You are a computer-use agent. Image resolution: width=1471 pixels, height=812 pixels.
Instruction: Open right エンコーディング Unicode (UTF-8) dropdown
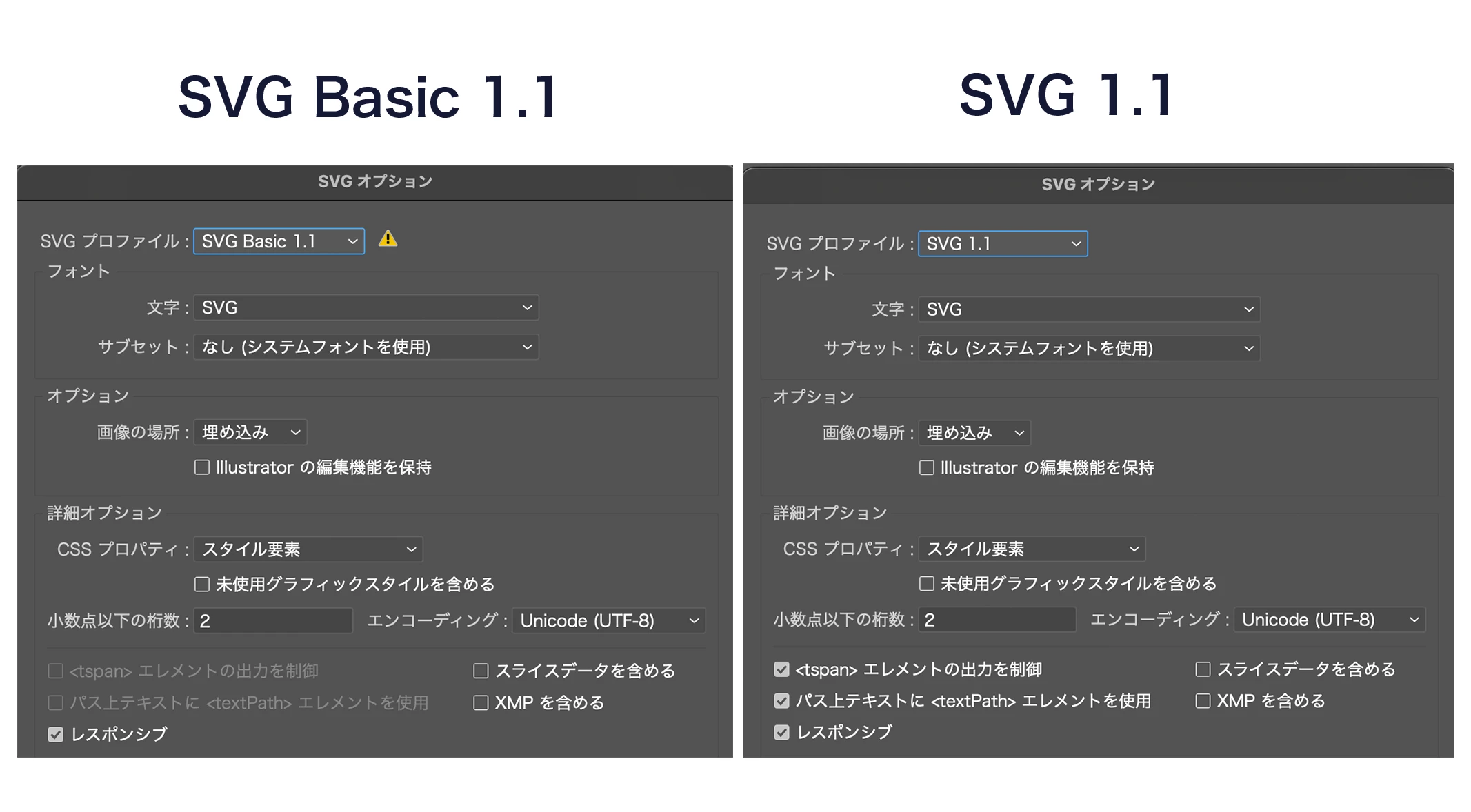(1330, 620)
